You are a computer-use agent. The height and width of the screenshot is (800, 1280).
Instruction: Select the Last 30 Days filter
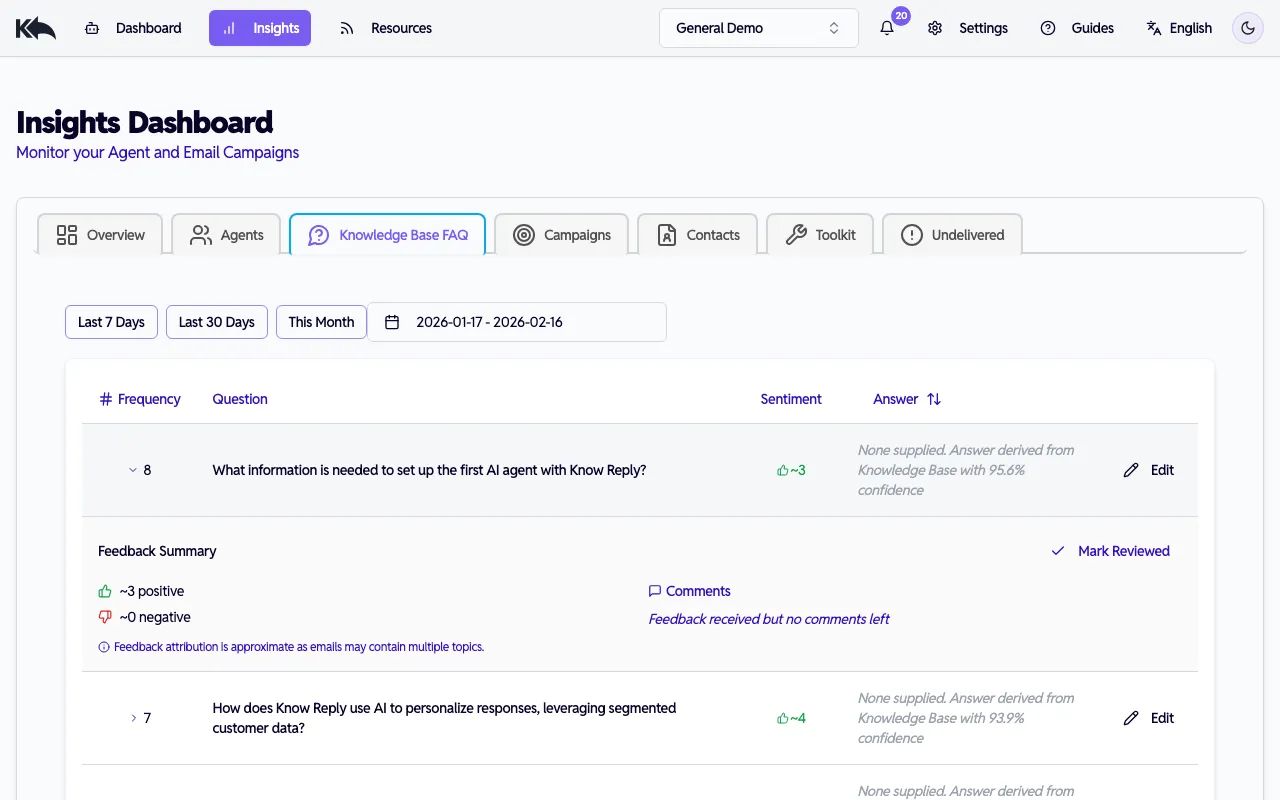coord(216,322)
